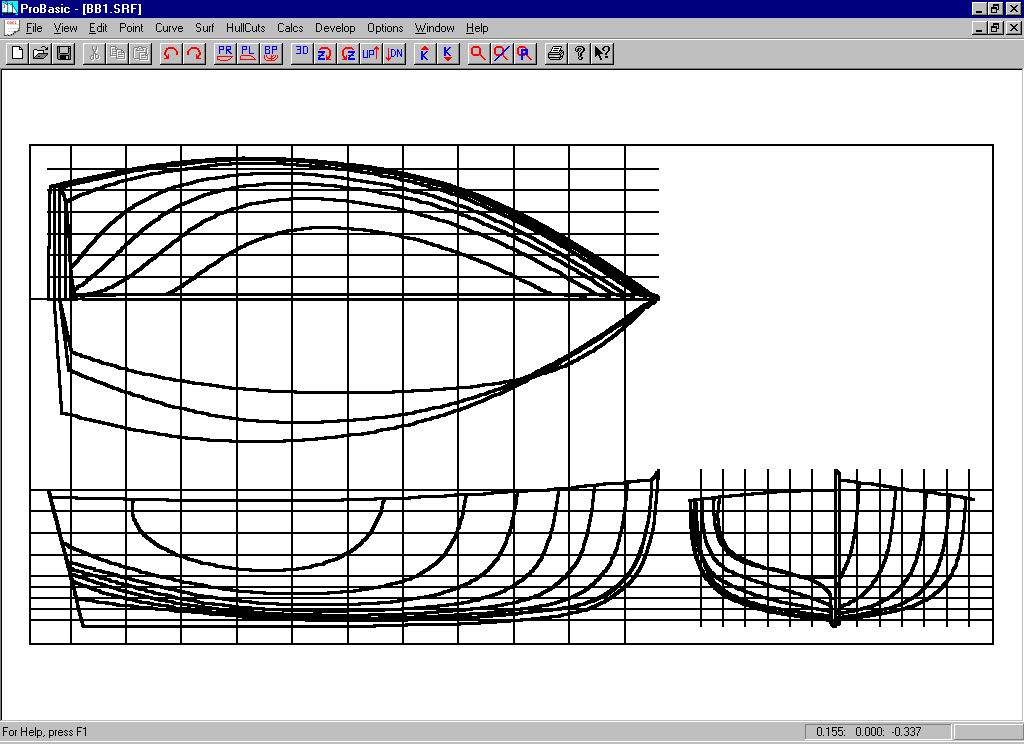1024x744 pixels.
Task: Click the question mark About icon
Action: [x=580, y=54]
